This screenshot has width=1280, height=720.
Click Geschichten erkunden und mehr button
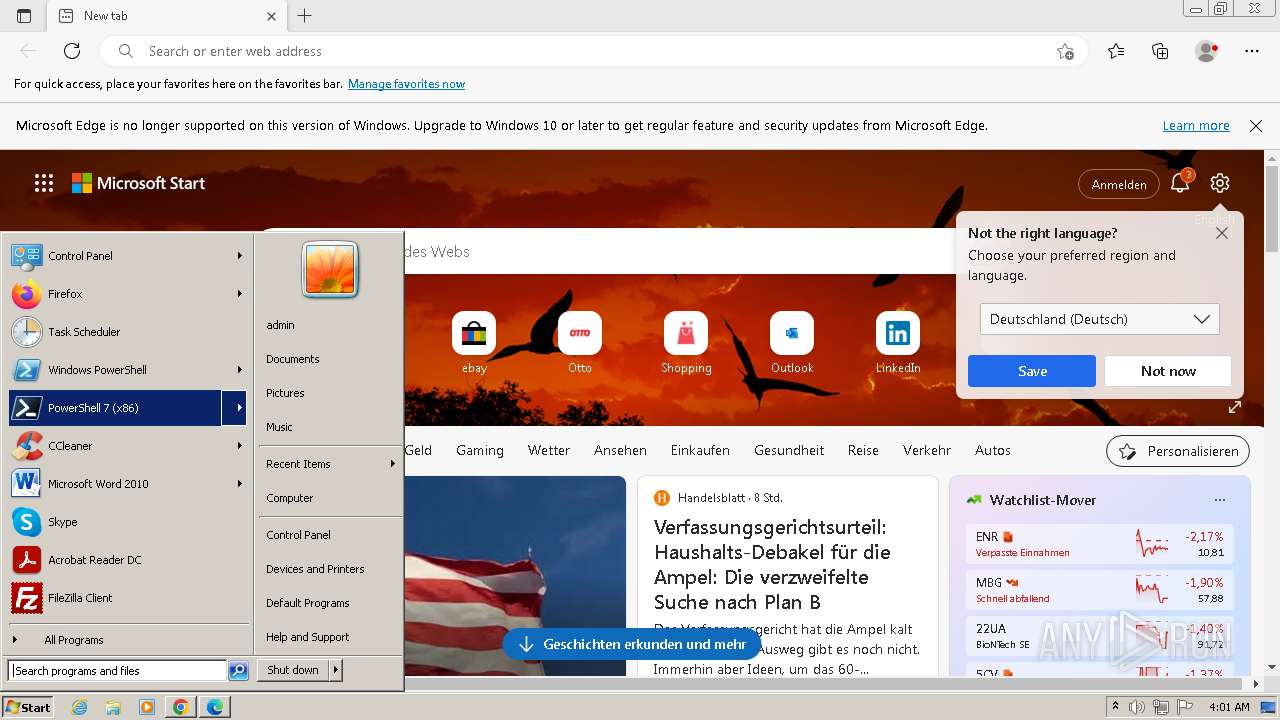632,644
